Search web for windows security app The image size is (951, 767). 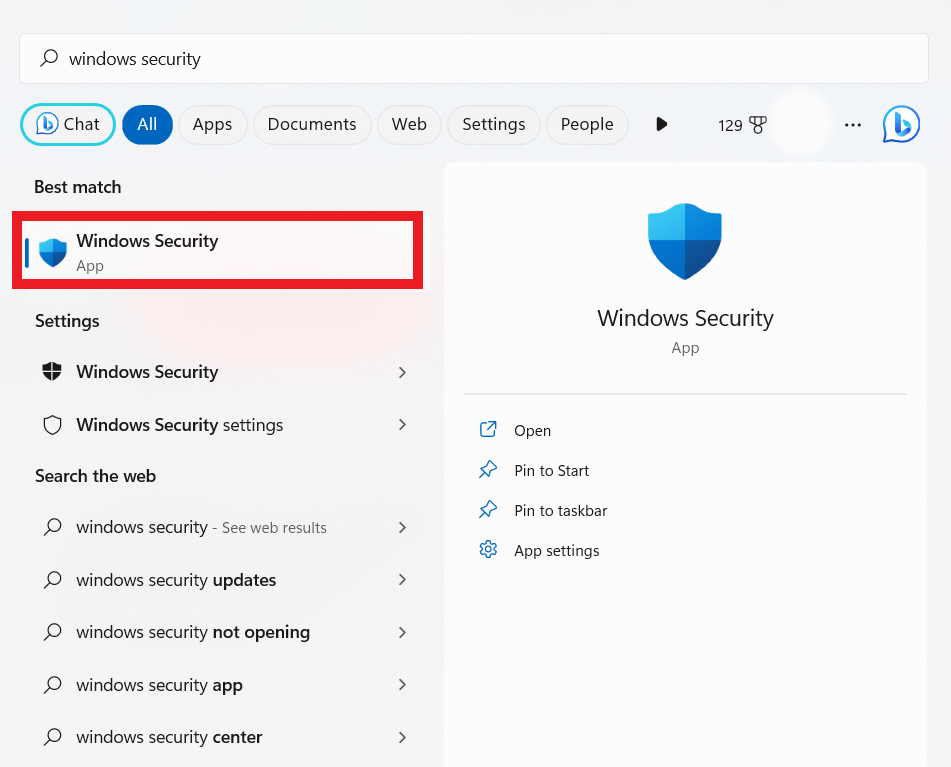click(x=160, y=685)
